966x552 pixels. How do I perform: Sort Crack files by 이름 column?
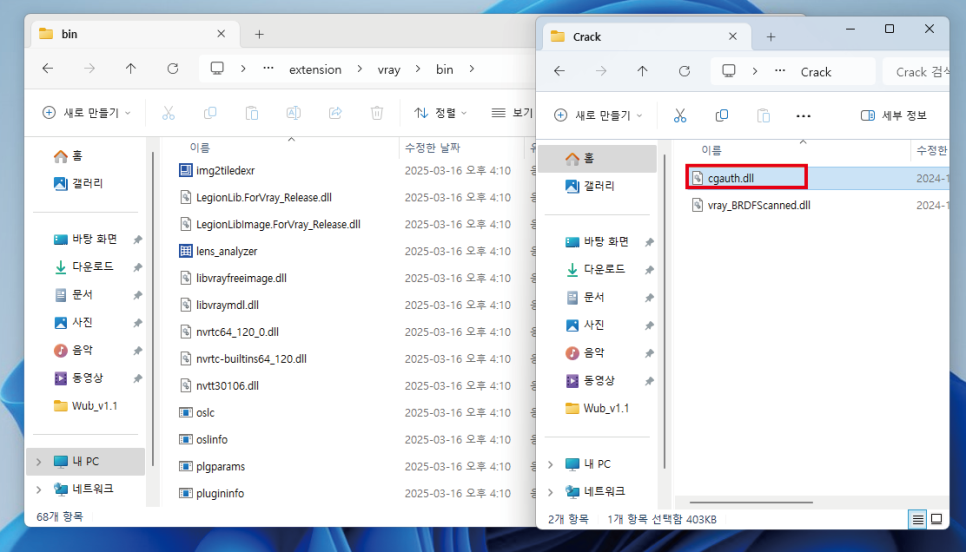coord(711,150)
